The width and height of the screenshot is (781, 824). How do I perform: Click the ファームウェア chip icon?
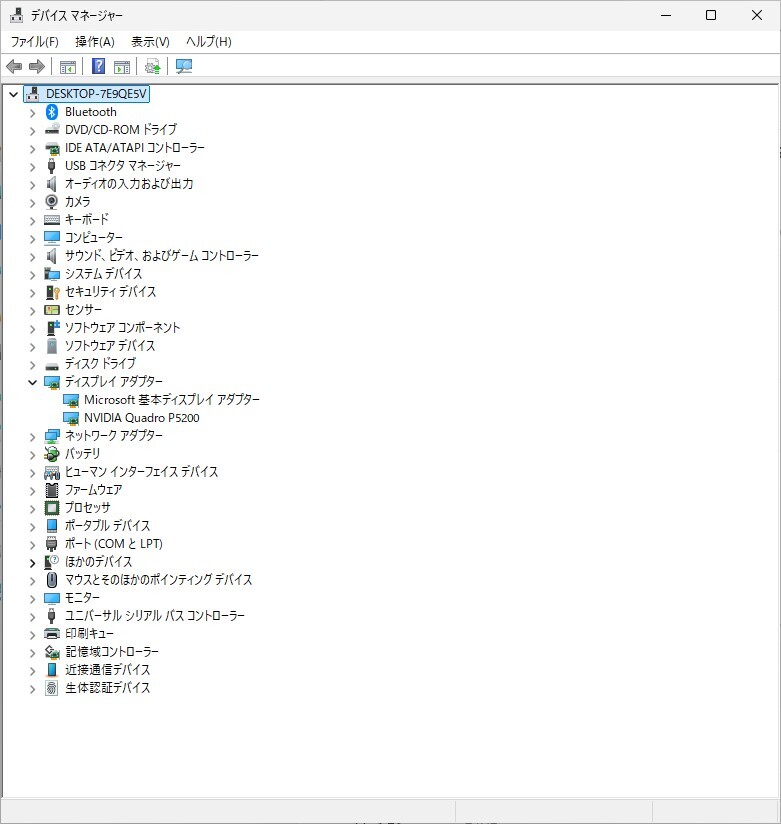point(52,490)
